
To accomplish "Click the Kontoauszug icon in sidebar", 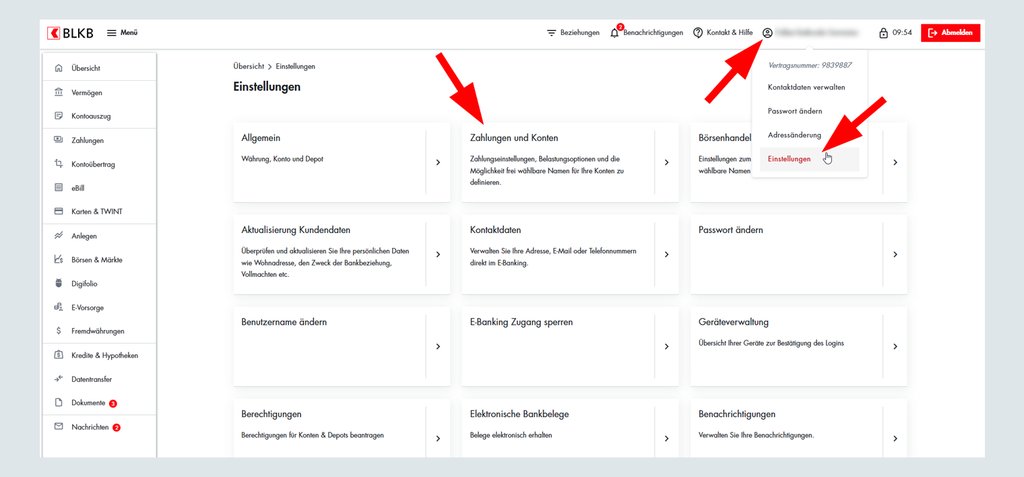I will pos(58,116).
